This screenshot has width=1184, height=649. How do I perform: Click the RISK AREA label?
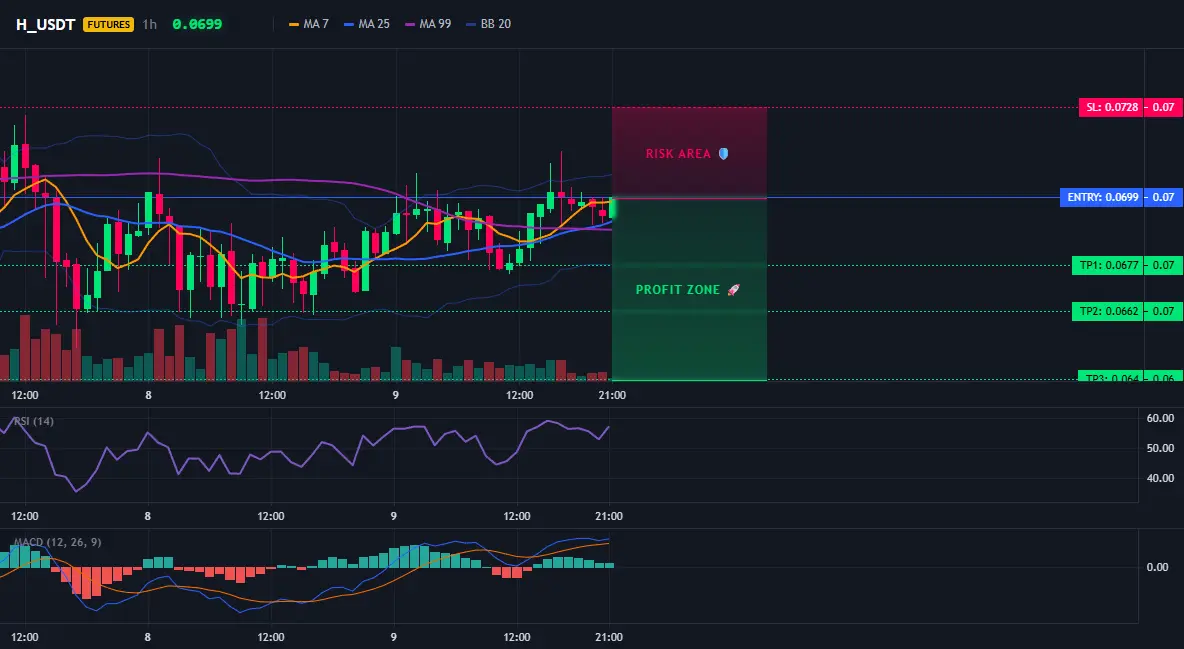[x=678, y=154]
